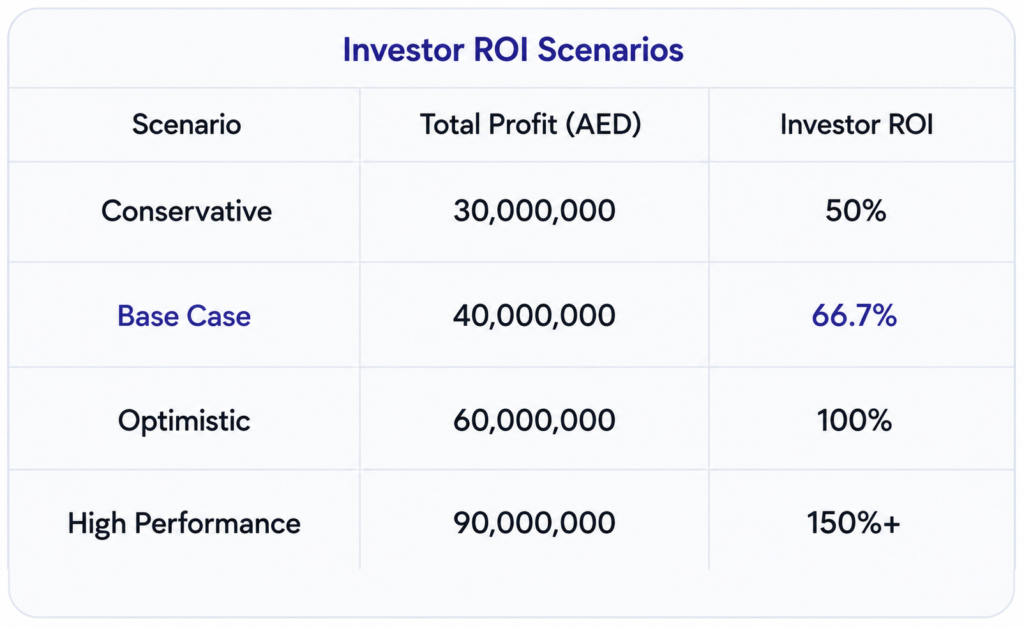The width and height of the screenshot is (1024, 626).
Task: Select the Total Profit (AED) column header
Action: tap(530, 124)
